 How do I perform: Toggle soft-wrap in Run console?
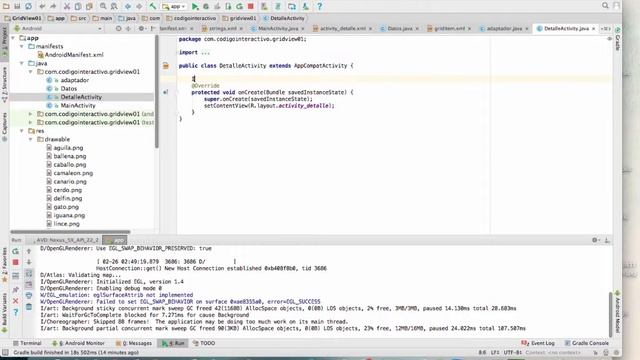click(x=29, y=273)
